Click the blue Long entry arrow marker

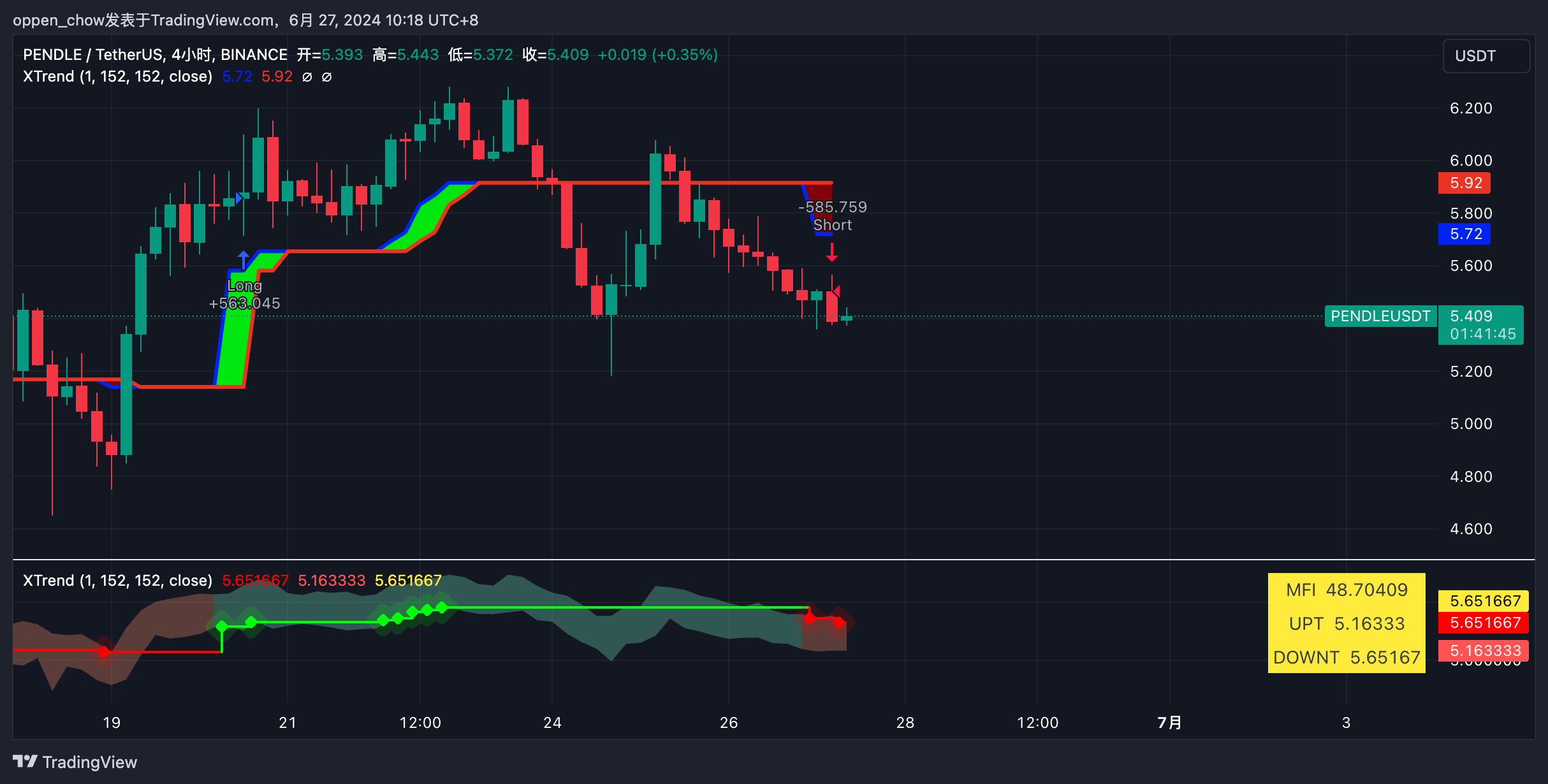tap(244, 260)
